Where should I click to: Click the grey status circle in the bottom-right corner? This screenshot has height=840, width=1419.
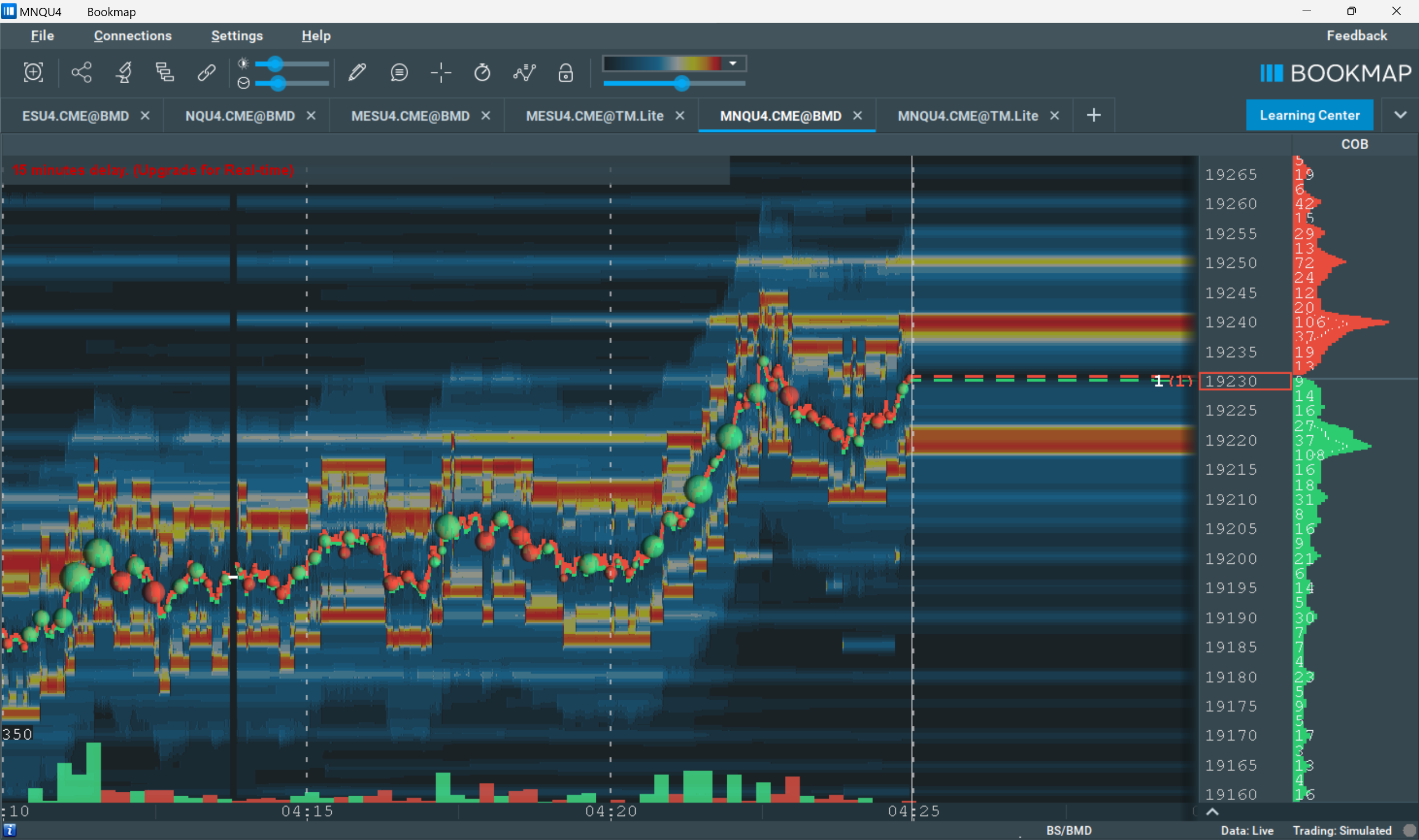(1410, 831)
